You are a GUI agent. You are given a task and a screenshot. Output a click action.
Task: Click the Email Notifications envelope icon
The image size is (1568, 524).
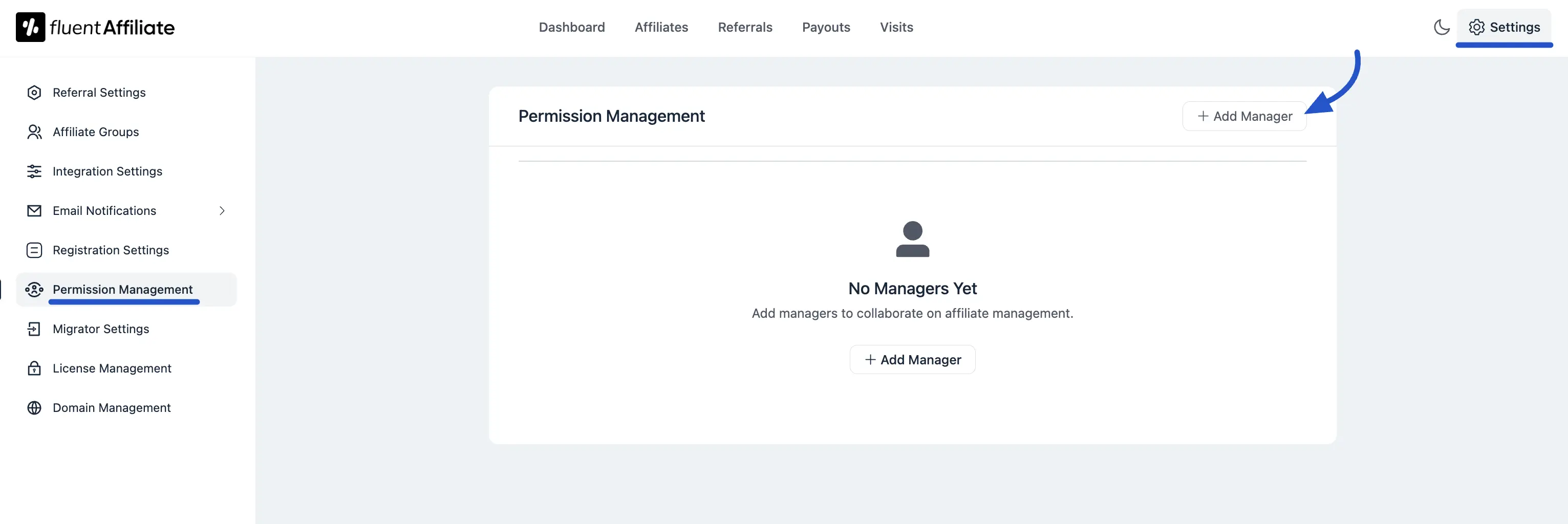[x=34, y=211]
